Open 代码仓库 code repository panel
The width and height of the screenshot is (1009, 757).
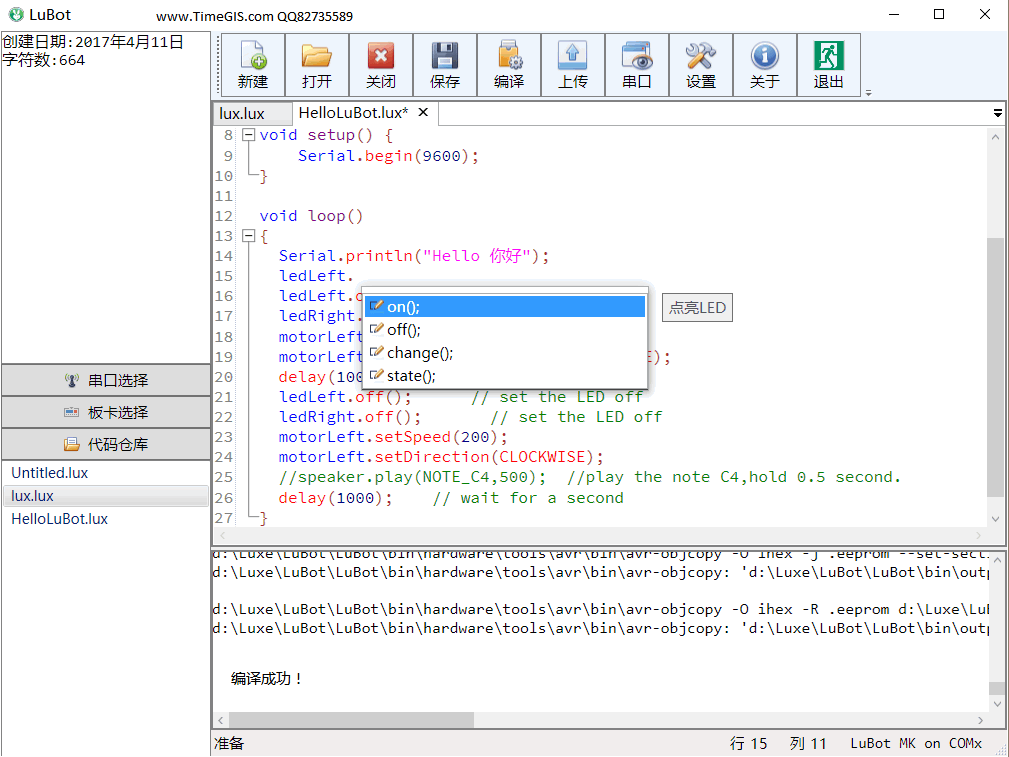[106, 445]
